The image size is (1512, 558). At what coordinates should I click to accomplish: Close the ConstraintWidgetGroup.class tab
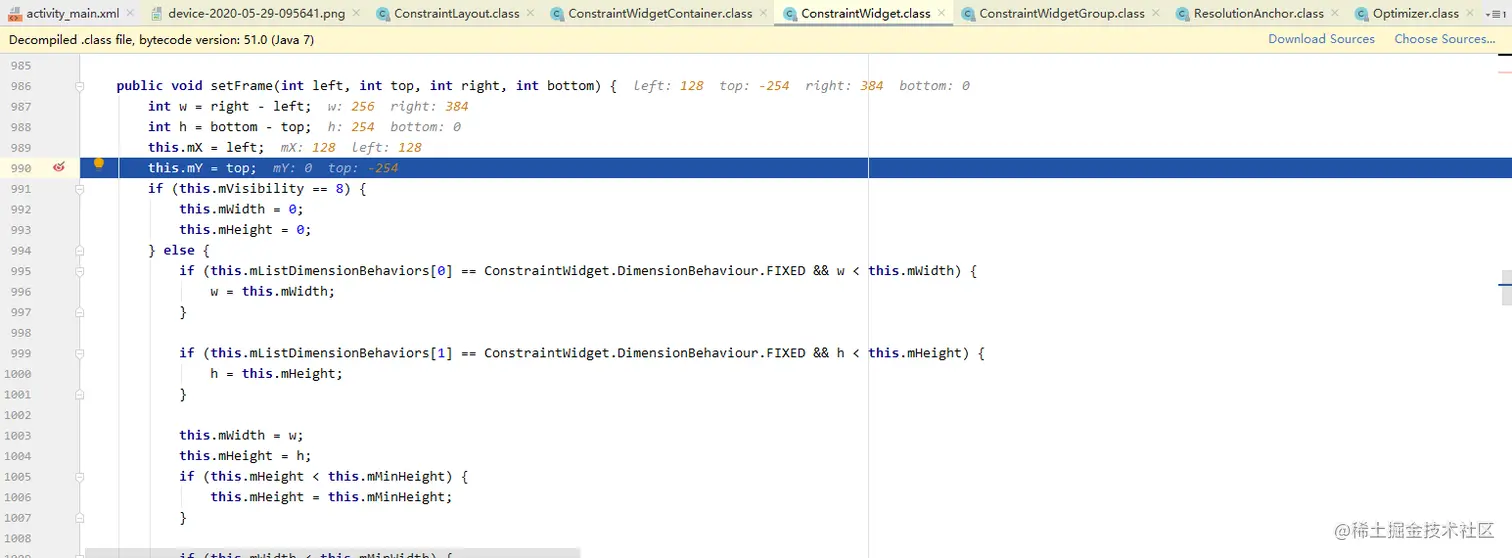pos(1156,14)
